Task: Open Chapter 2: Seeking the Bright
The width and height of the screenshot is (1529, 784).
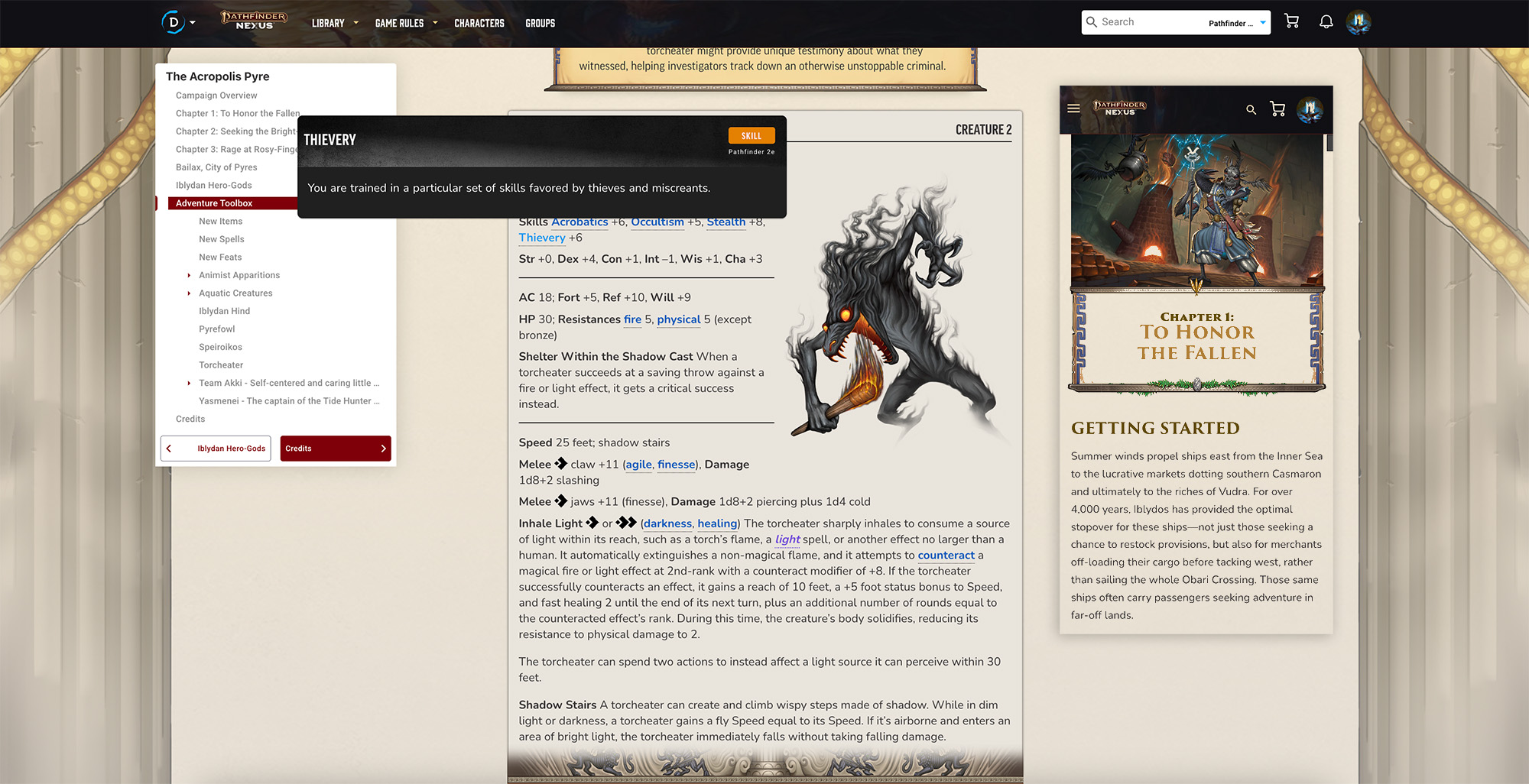Action: point(236,131)
